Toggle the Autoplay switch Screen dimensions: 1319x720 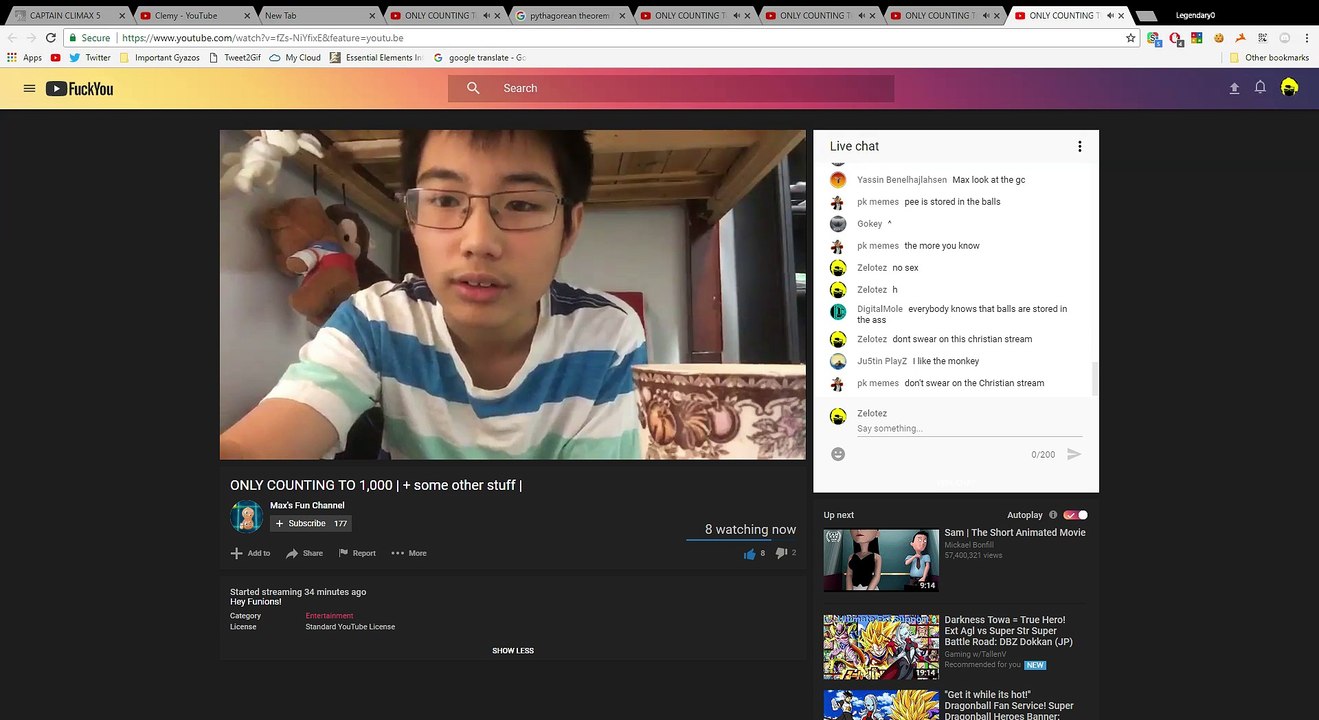[1076, 515]
